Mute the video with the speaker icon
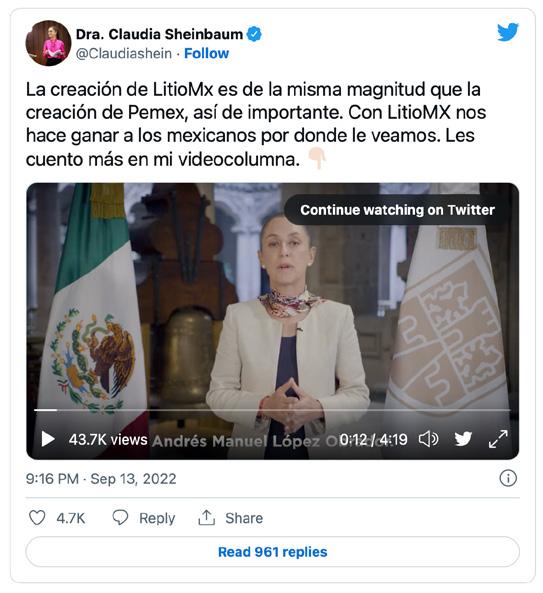Screen dimensions: 543x593 [428, 439]
